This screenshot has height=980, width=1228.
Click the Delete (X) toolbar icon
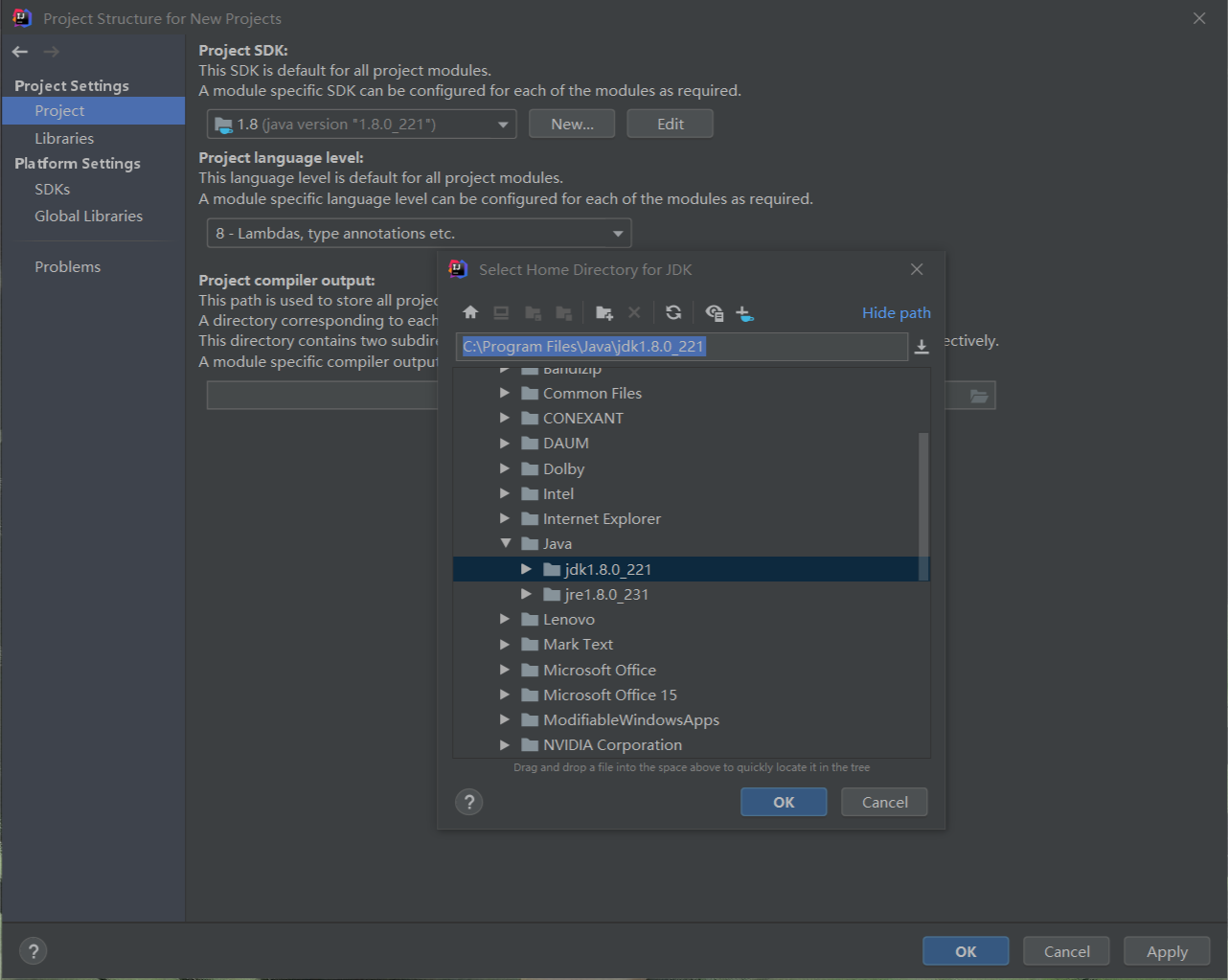pyautogui.click(x=634, y=312)
